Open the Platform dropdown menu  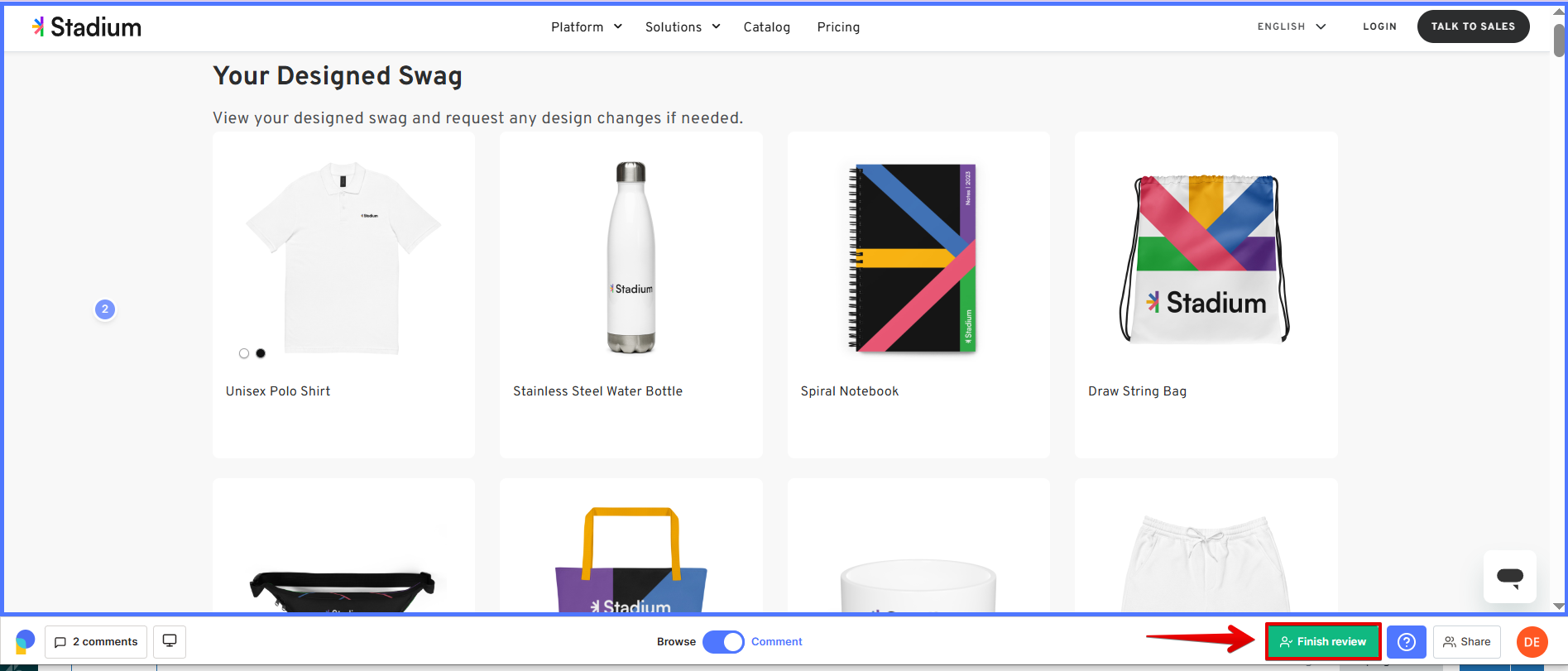click(x=587, y=27)
